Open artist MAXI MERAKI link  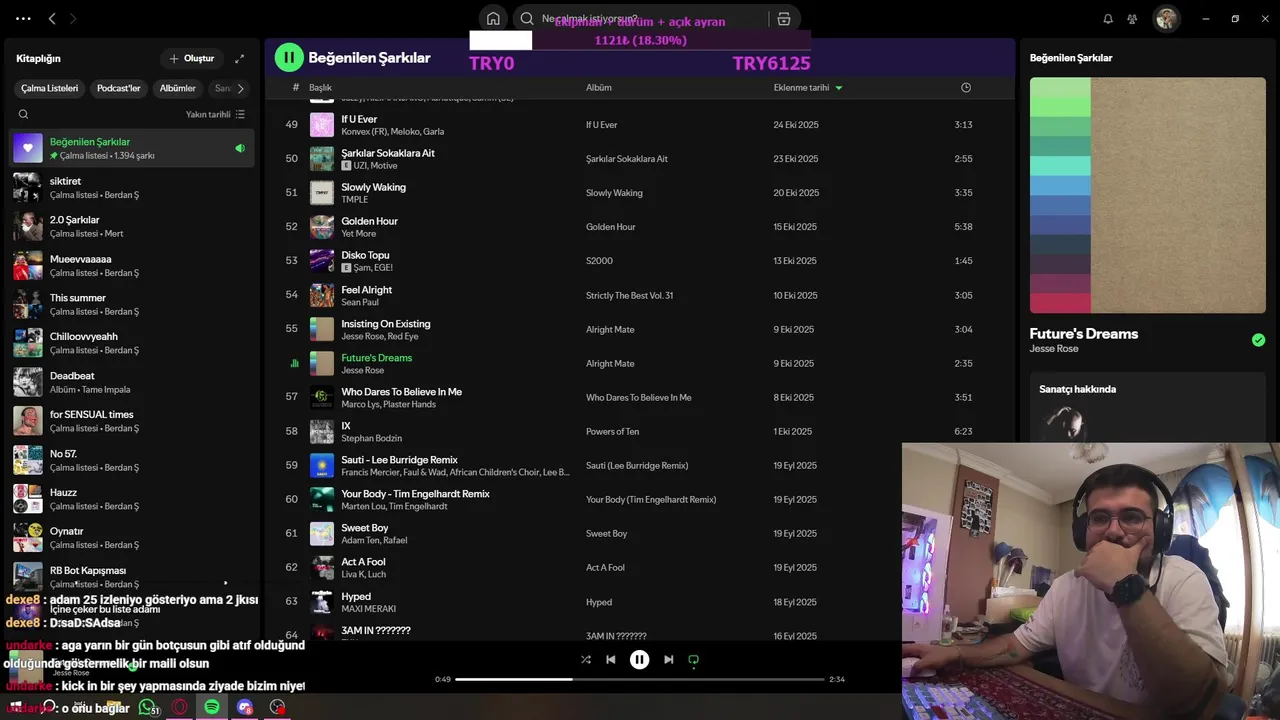(x=368, y=608)
